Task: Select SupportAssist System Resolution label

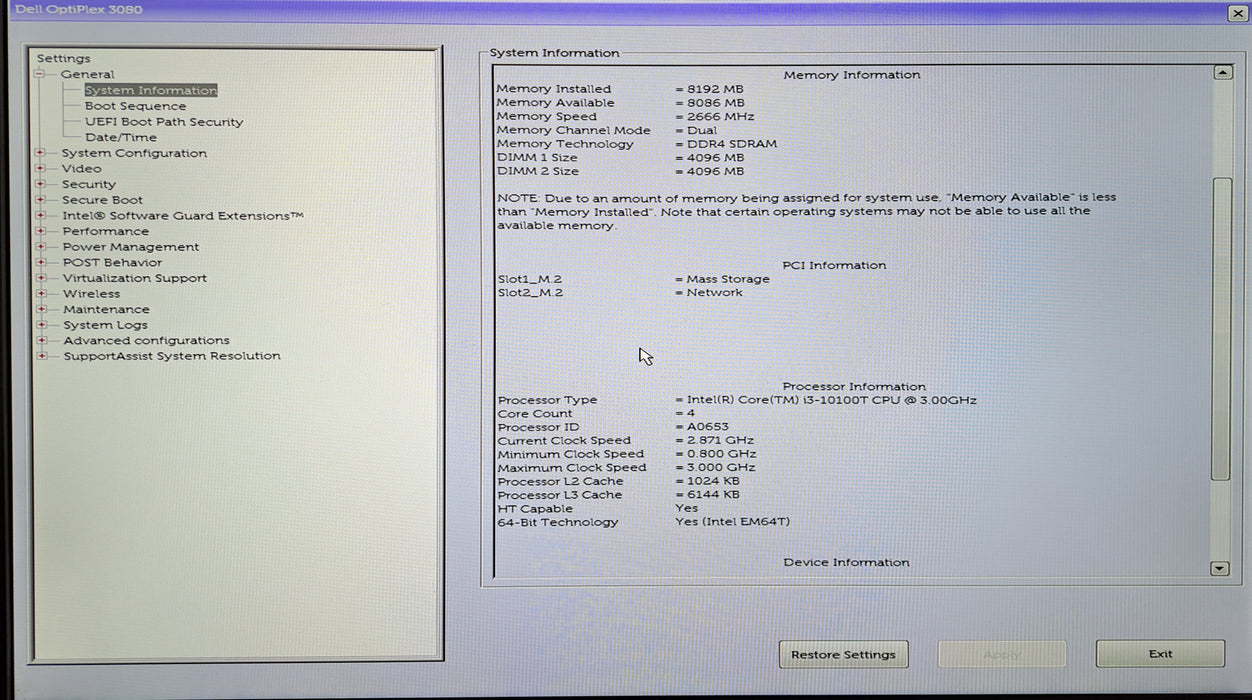Action: [x=172, y=356]
